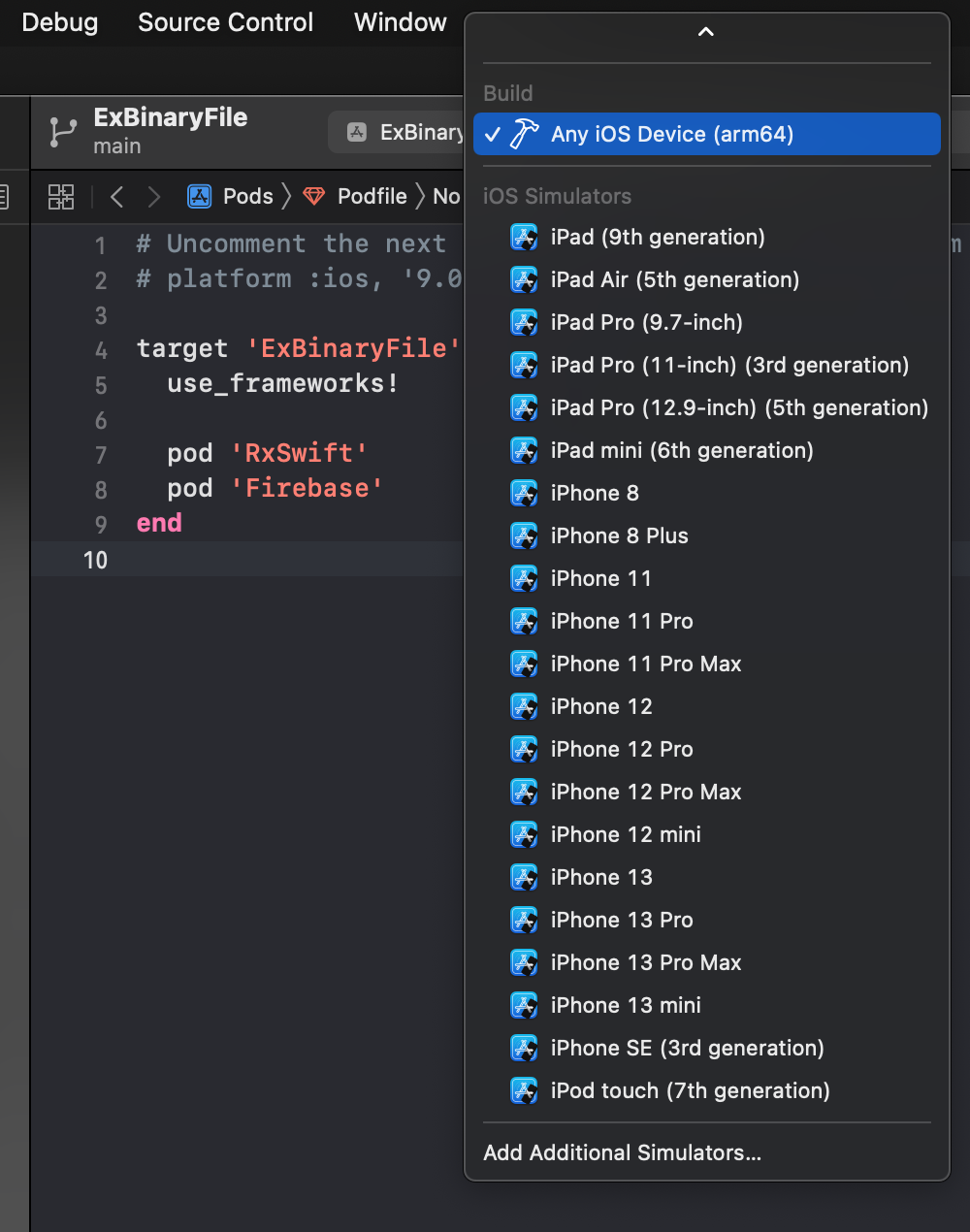Click the upward scroll chevron in the device list
The image size is (970, 1232).
pos(706,32)
